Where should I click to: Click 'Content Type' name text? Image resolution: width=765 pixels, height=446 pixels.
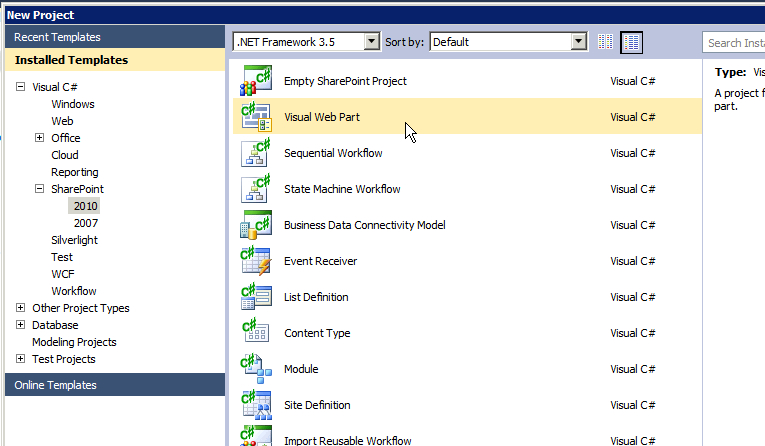click(x=317, y=333)
